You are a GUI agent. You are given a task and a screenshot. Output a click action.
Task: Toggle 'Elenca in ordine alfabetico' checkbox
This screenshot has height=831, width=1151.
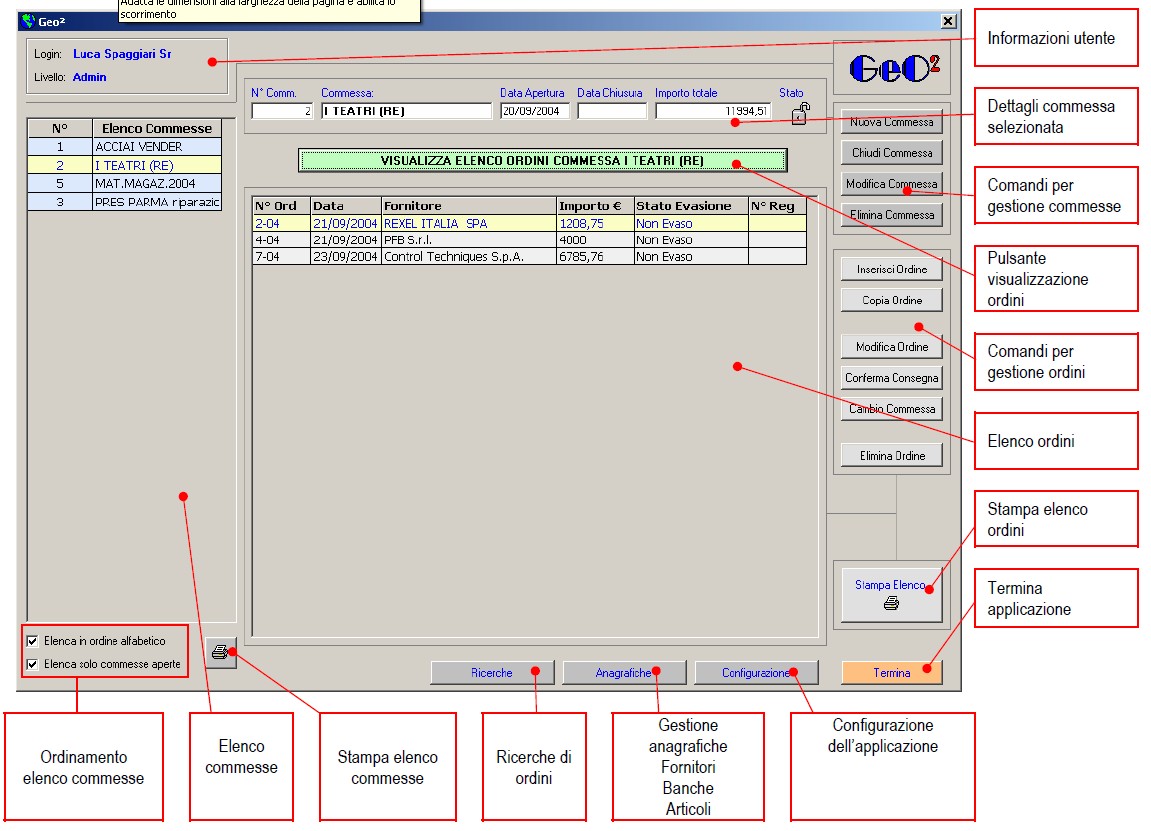(33, 641)
